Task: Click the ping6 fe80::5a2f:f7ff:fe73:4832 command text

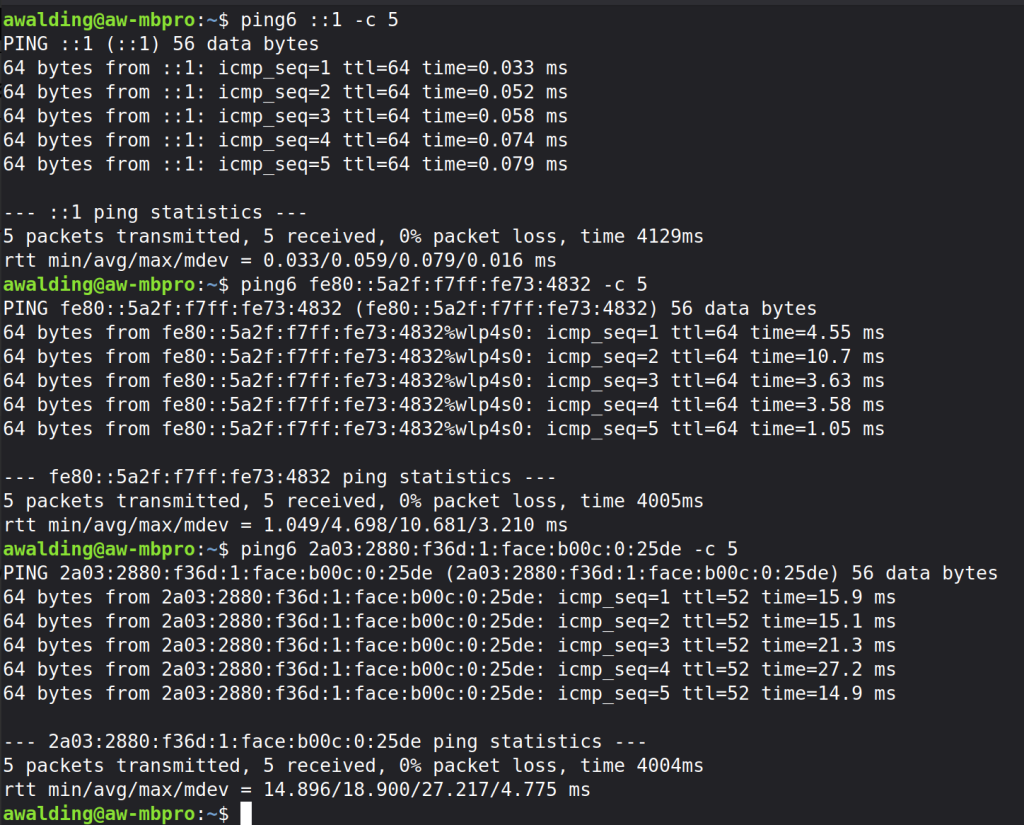Action: 444,284
